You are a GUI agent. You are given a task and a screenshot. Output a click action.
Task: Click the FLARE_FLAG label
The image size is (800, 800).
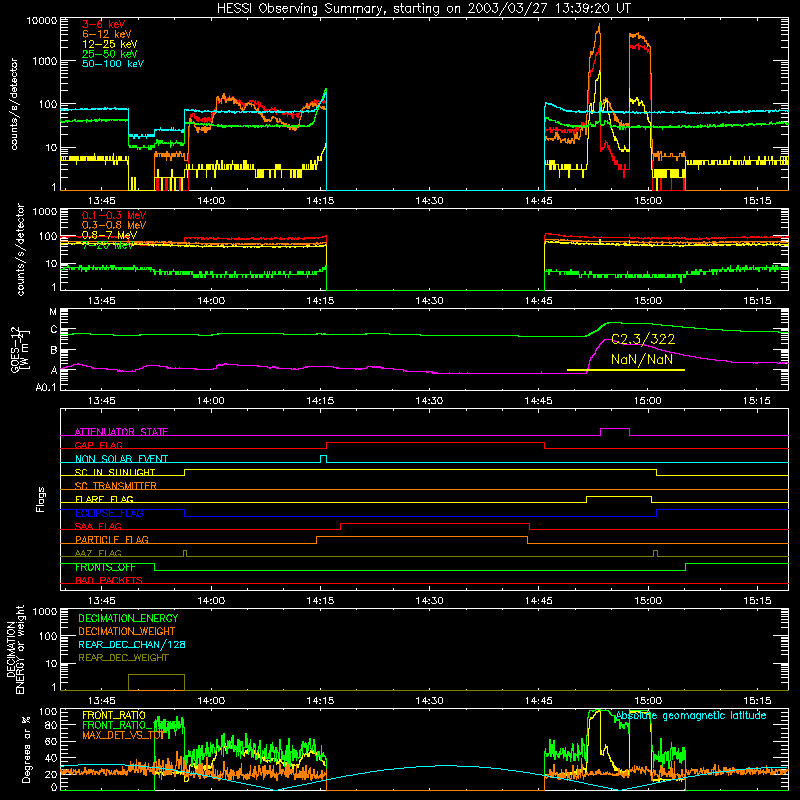coord(104,499)
